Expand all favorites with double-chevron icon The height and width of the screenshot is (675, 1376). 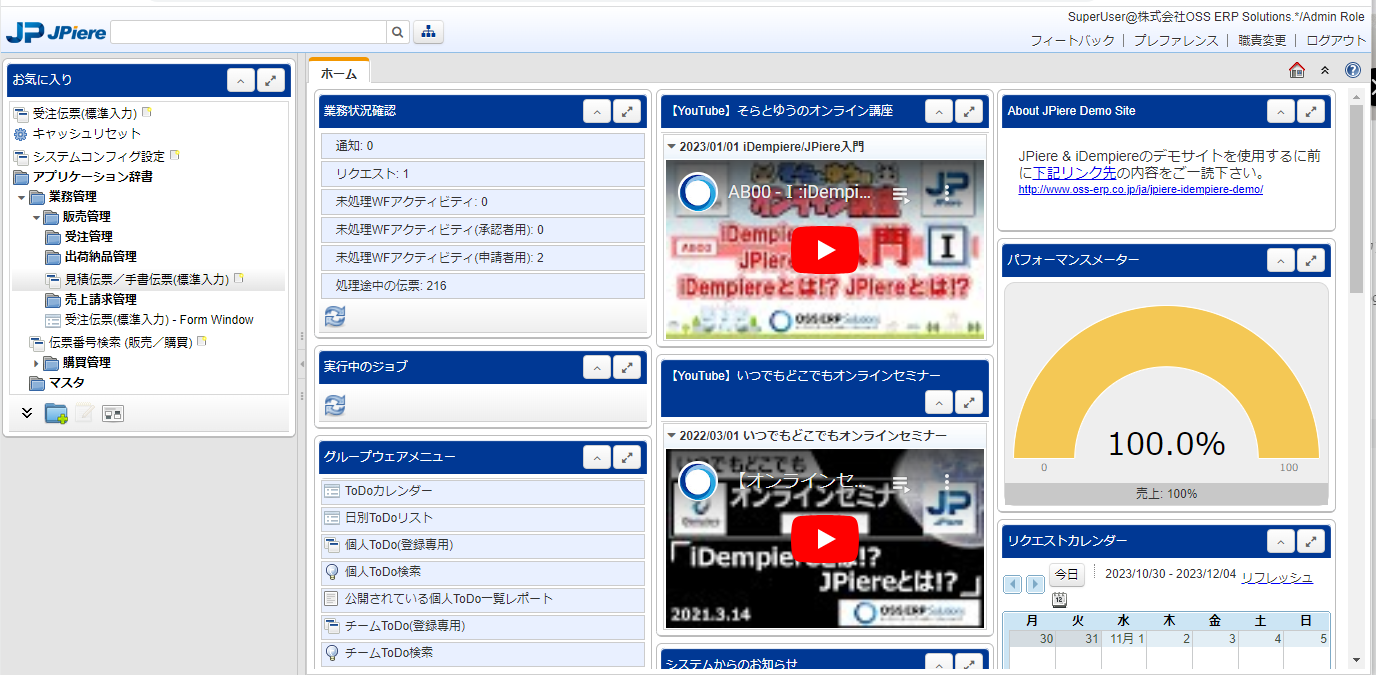click(x=27, y=413)
